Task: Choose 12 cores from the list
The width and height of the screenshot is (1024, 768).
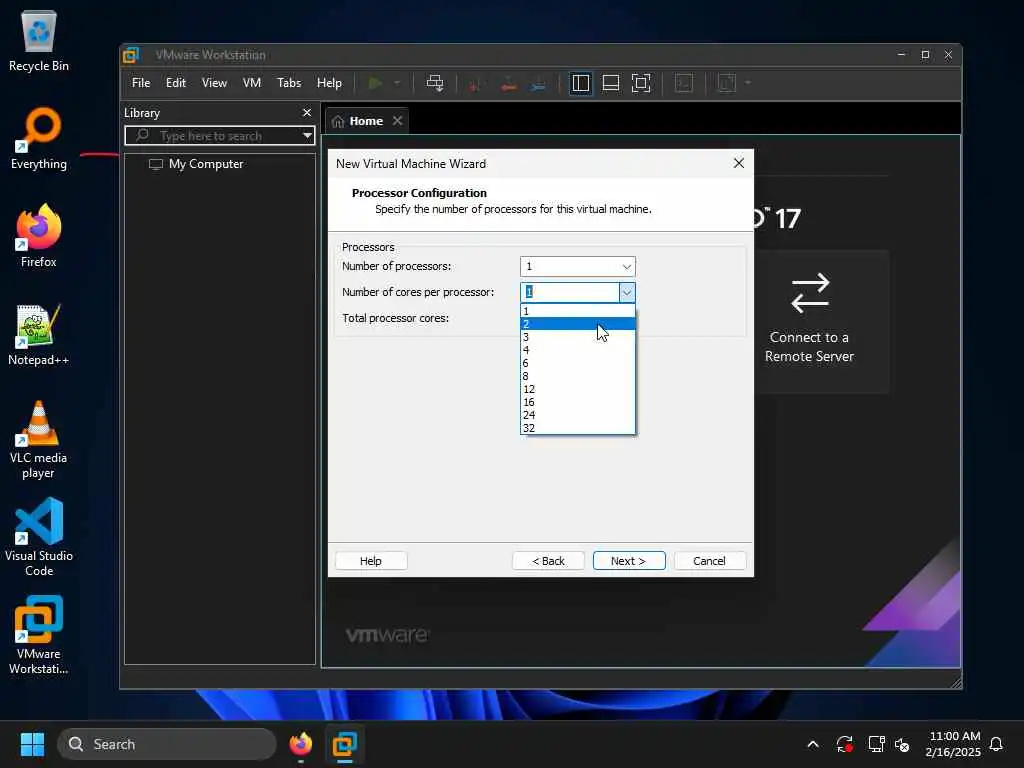Action: coord(577,389)
